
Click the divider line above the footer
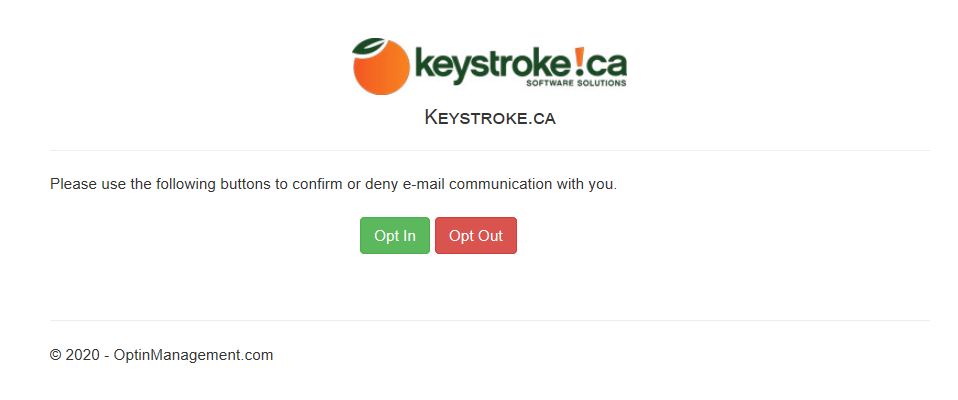pyautogui.click(x=490, y=321)
